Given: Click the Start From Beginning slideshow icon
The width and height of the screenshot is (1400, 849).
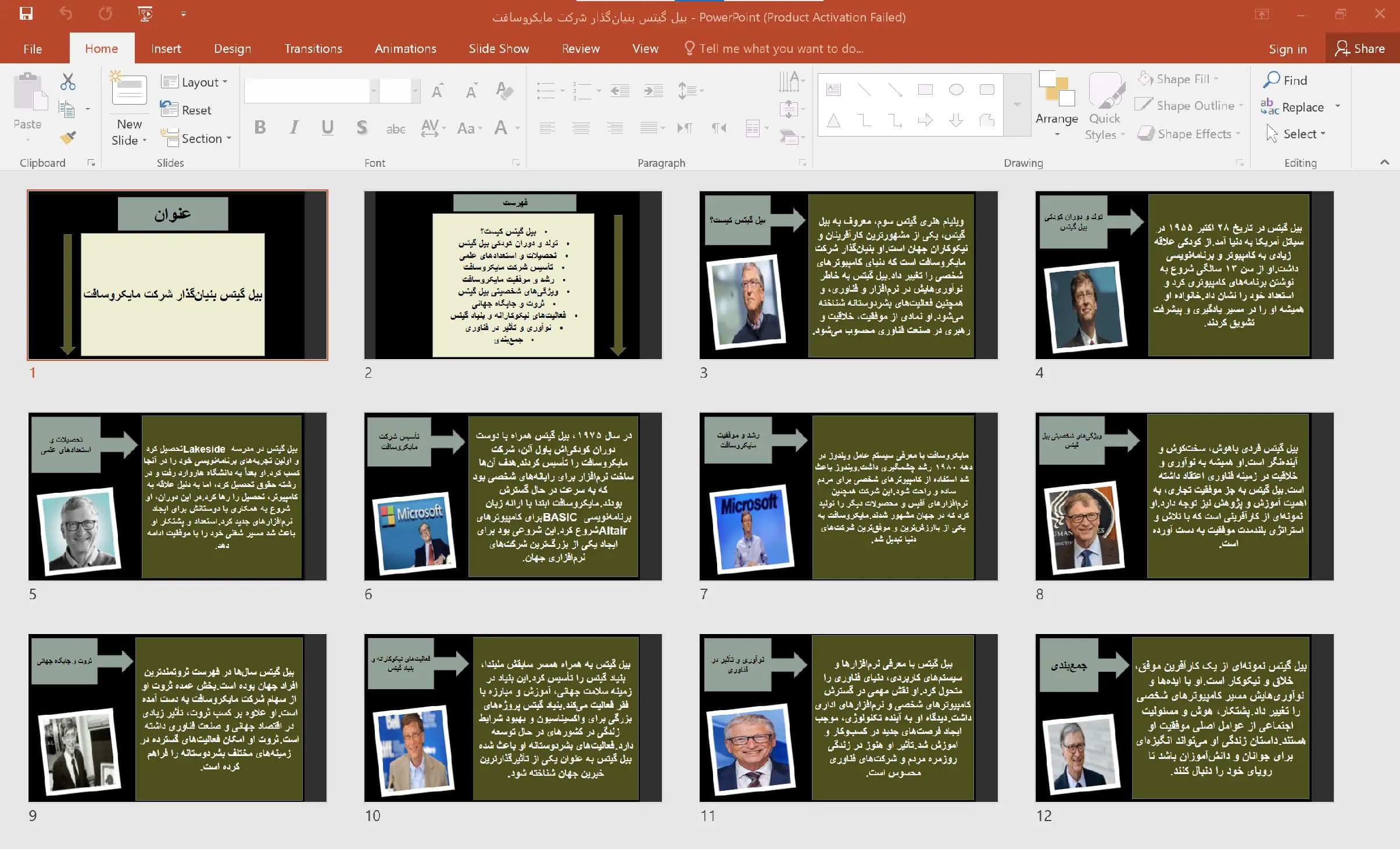Looking at the screenshot, I should coord(145,13).
